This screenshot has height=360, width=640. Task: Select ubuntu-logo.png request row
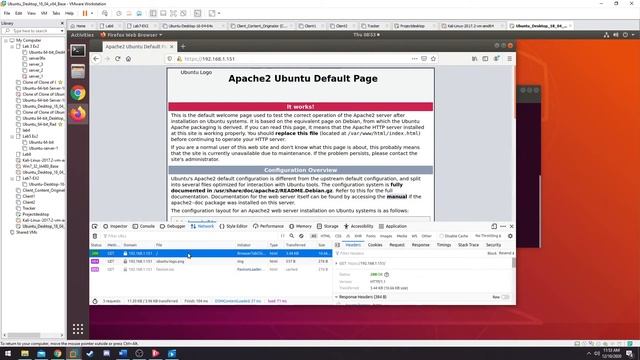pos(211,261)
